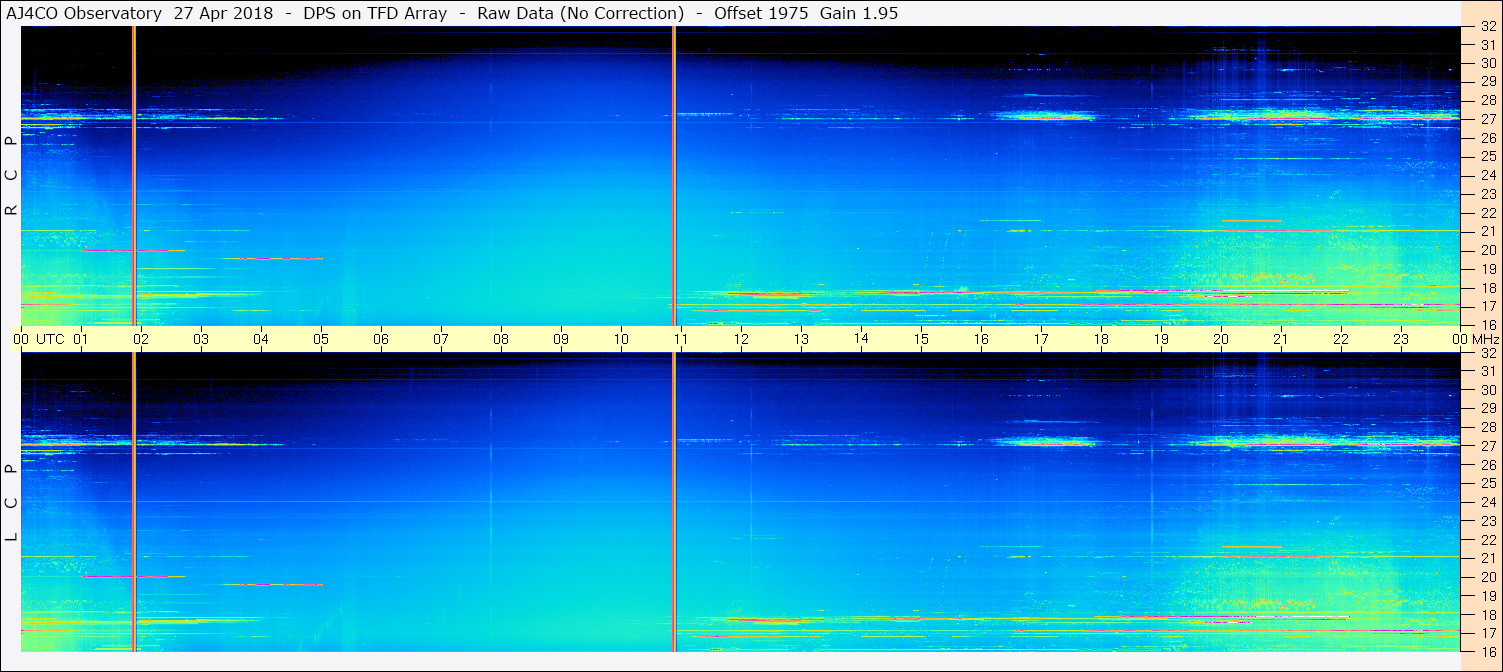The height and width of the screenshot is (672, 1503).
Task: Click the 19 MHz label on LCP scale
Action: pos(1487,595)
